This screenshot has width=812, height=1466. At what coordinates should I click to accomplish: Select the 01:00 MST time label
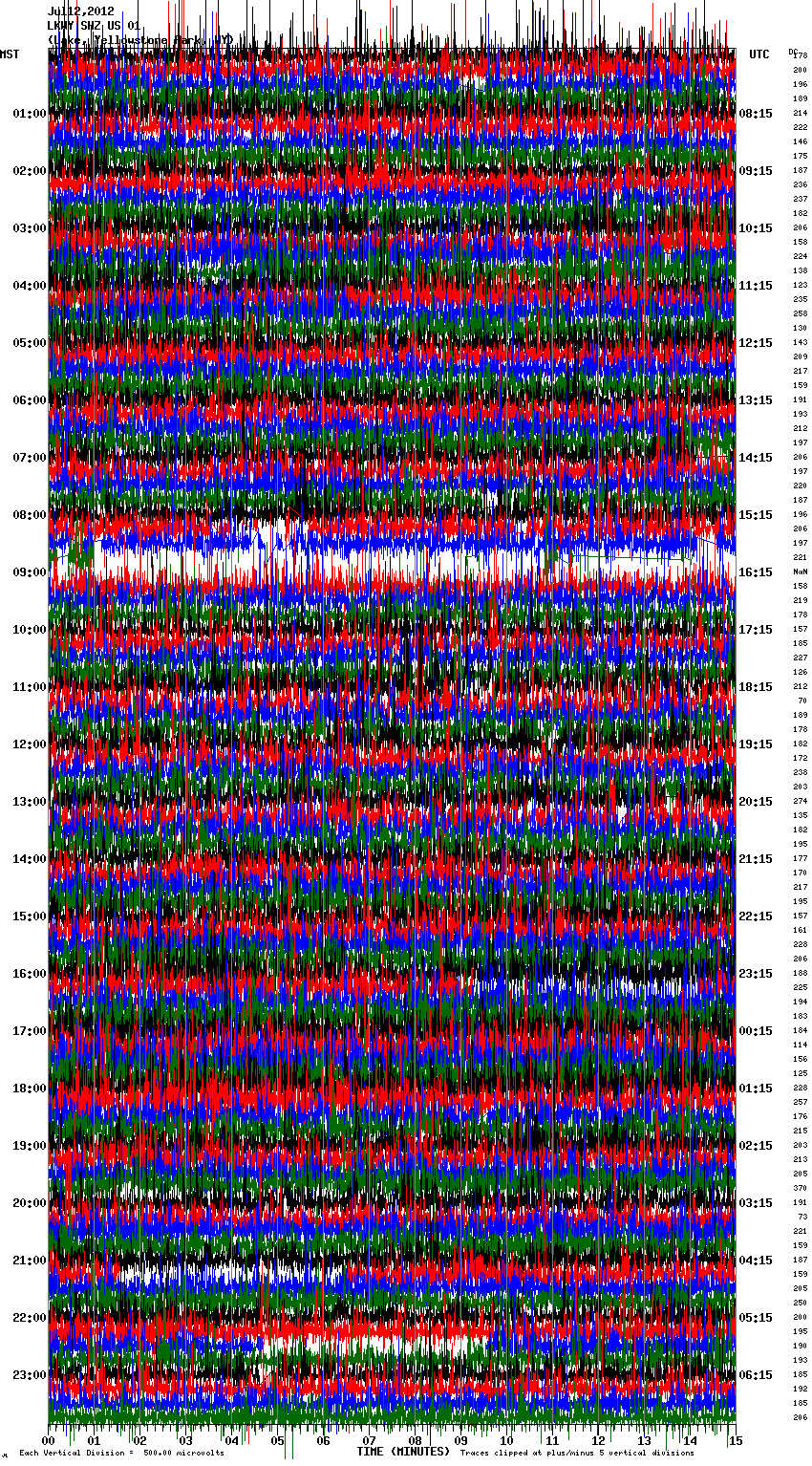click(29, 114)
